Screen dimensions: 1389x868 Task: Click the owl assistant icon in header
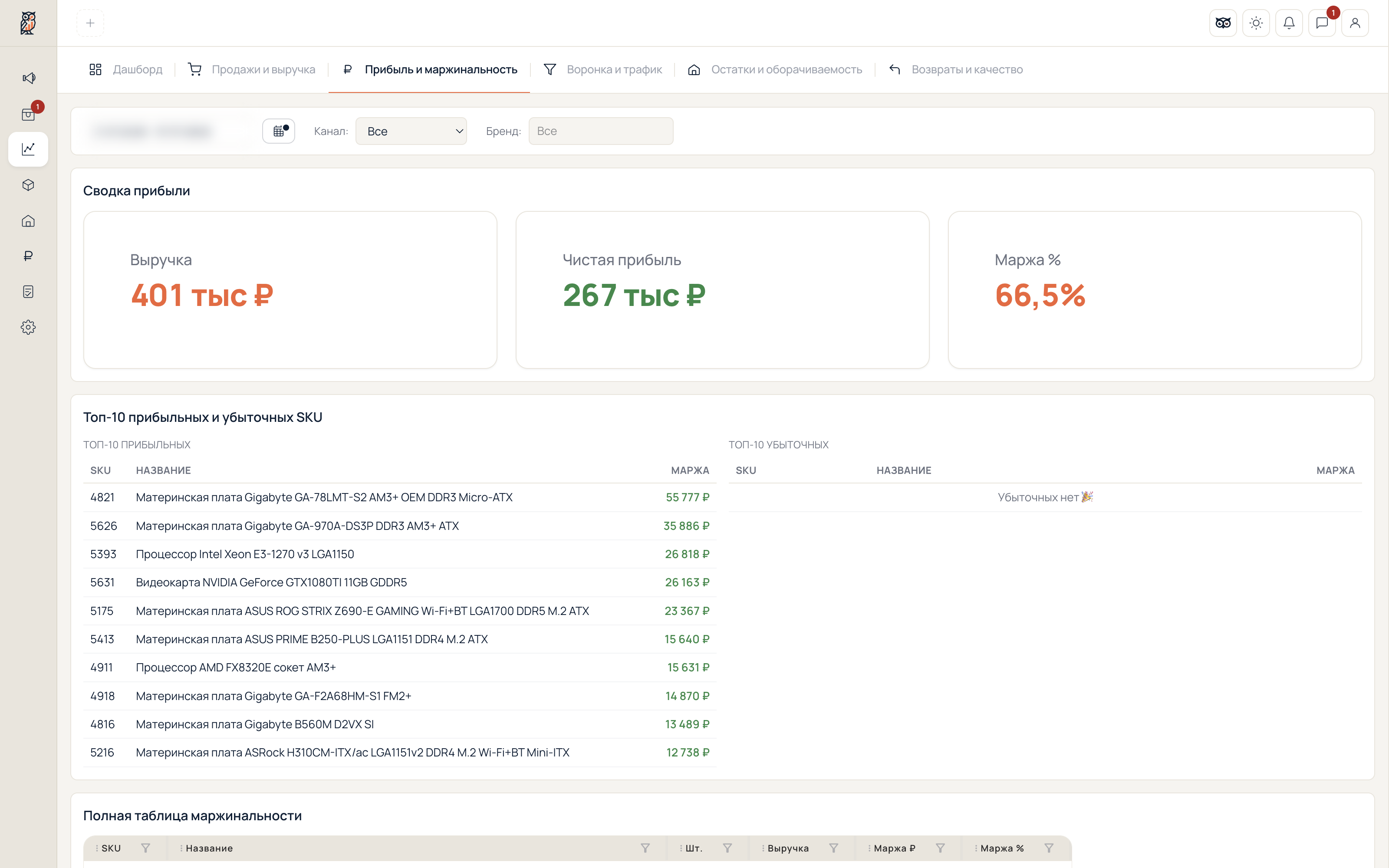[1223, 23]
